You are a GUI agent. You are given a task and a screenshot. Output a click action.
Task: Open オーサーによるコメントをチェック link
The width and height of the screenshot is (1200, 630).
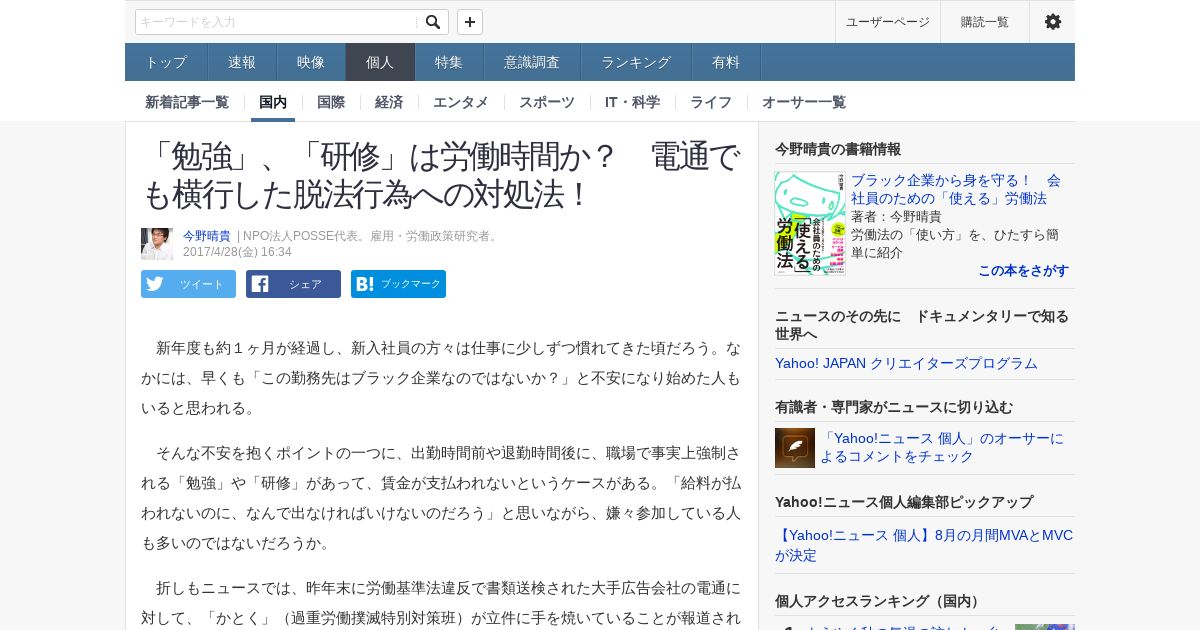tap(942, 447)
